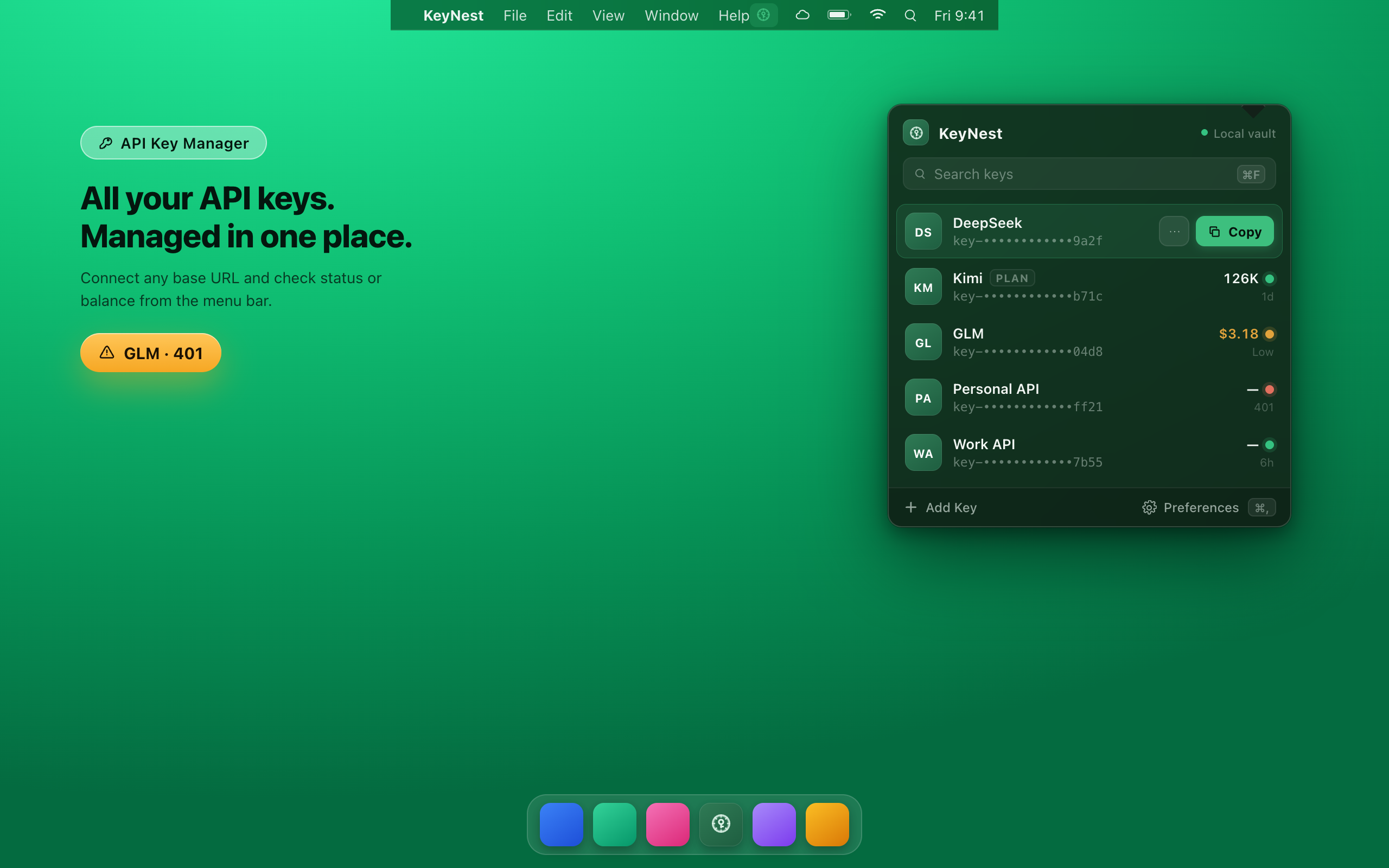Screen dimensions: 1389x868
Task: Open the green app in the dock
Action: (x=614, y=825)
